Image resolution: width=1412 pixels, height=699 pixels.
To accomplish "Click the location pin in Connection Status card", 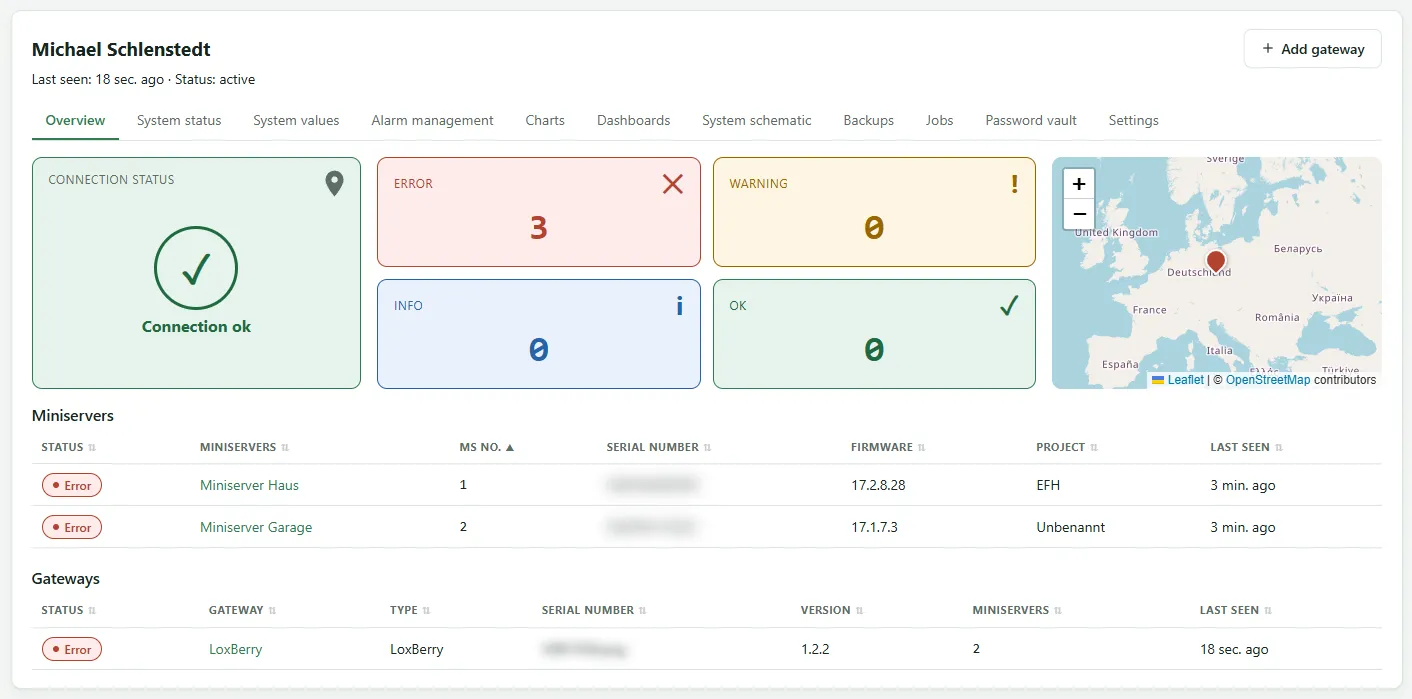I will 334,183.
